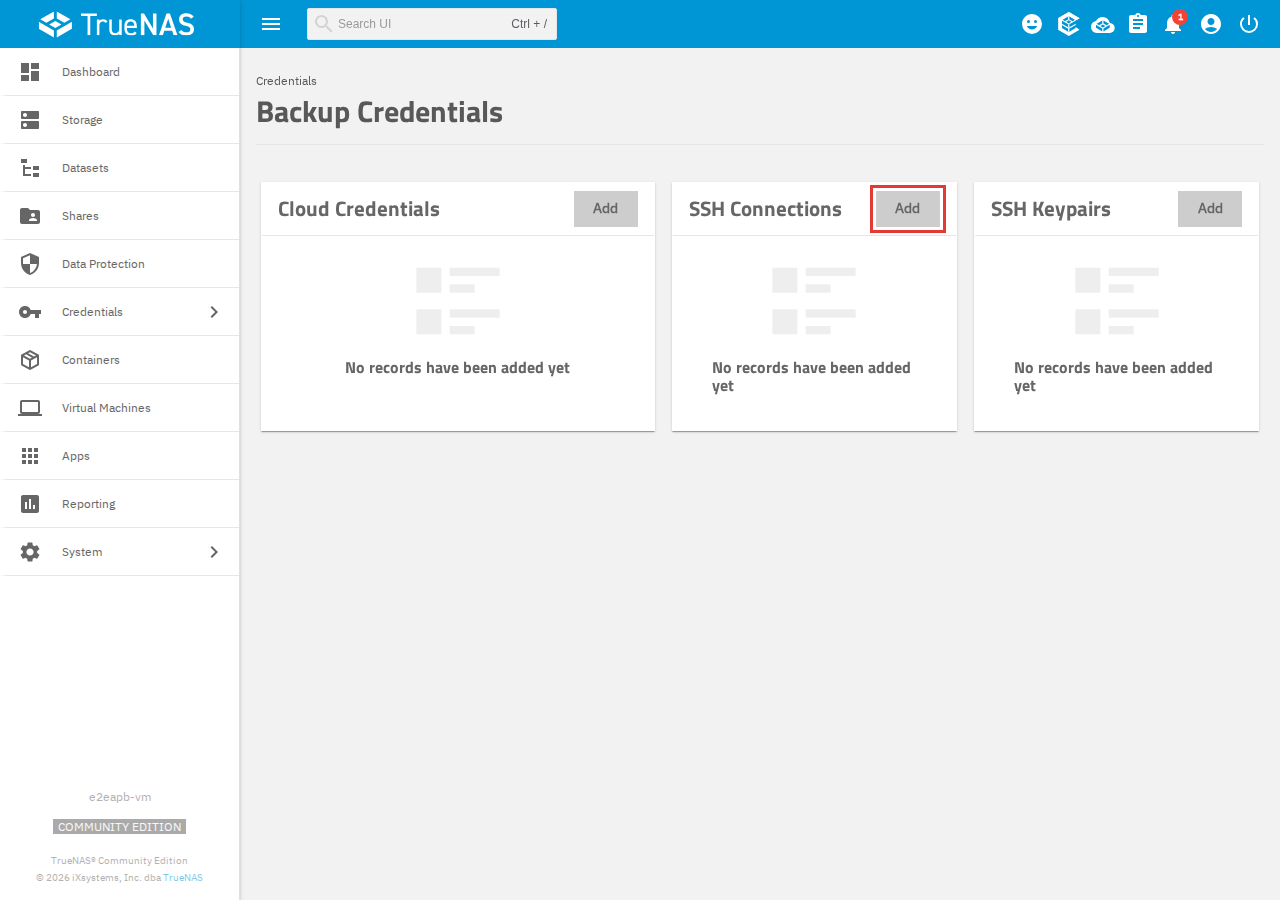Click the Credentials key icon
The image size is (1280, 900).
pyautogui.click(x=30, y=312)
